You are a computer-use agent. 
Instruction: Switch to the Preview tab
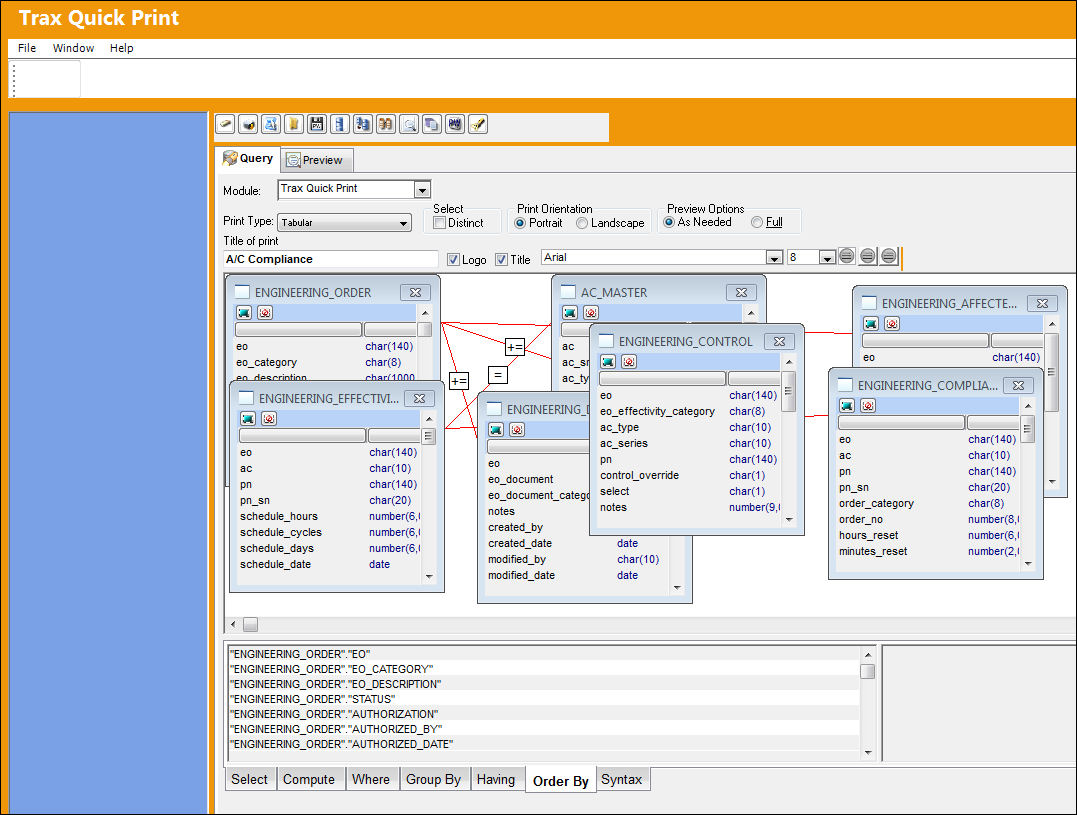[x=315, y=160]
